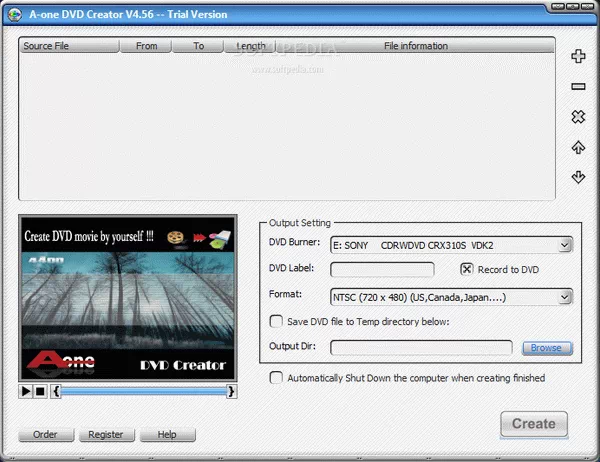Move the selected file up with the up arrow

coord(578,147)
